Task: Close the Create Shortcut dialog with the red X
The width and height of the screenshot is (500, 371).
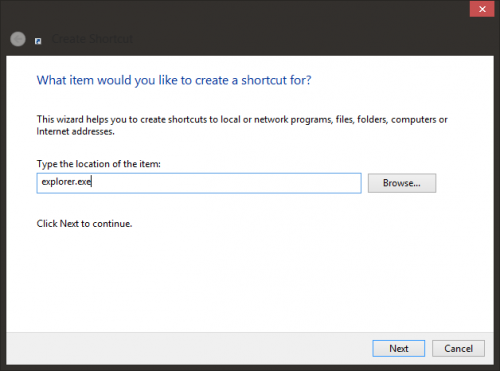Action: pyautogui.click(x=482, y=9)
